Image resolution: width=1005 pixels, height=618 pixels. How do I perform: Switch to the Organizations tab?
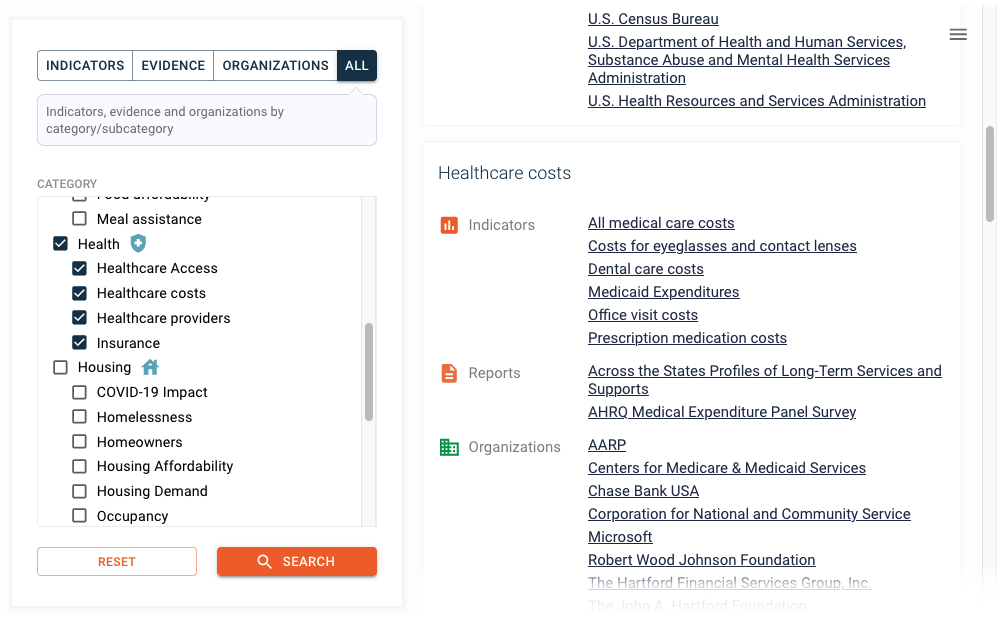pos(276,65)
